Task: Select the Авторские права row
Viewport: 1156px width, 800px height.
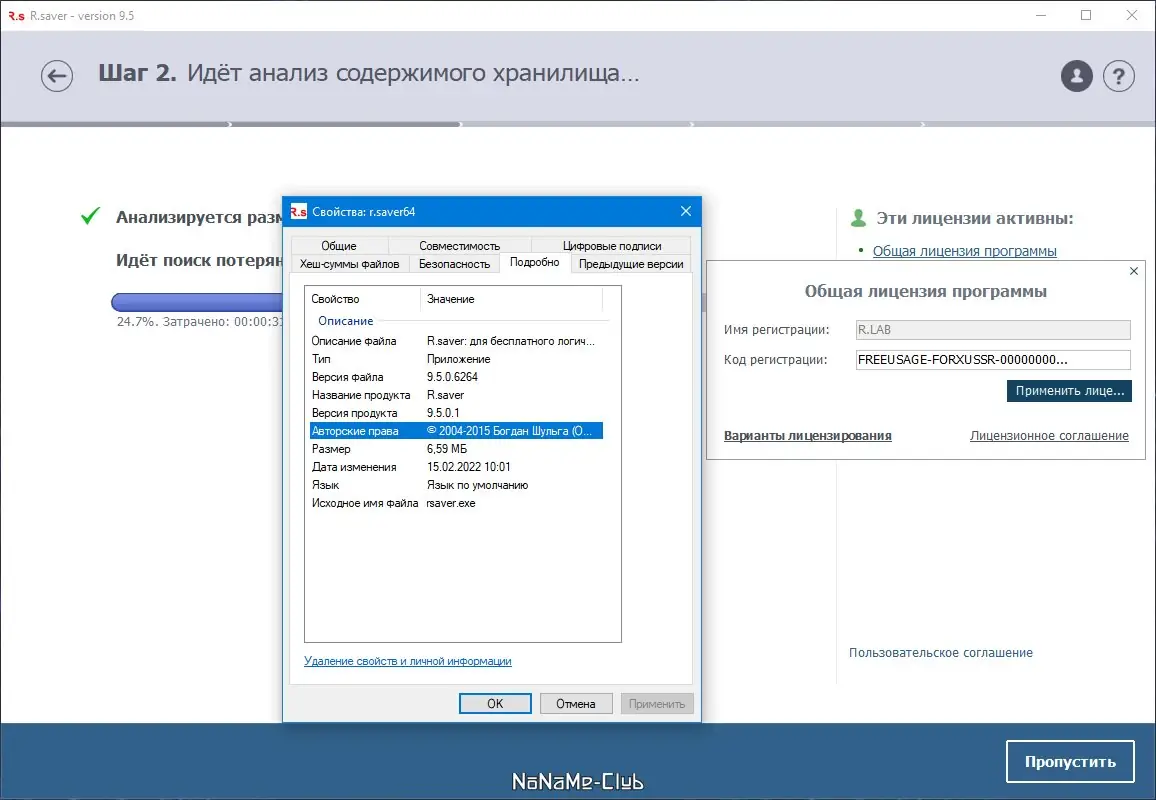Action: [x=456, y=431]
